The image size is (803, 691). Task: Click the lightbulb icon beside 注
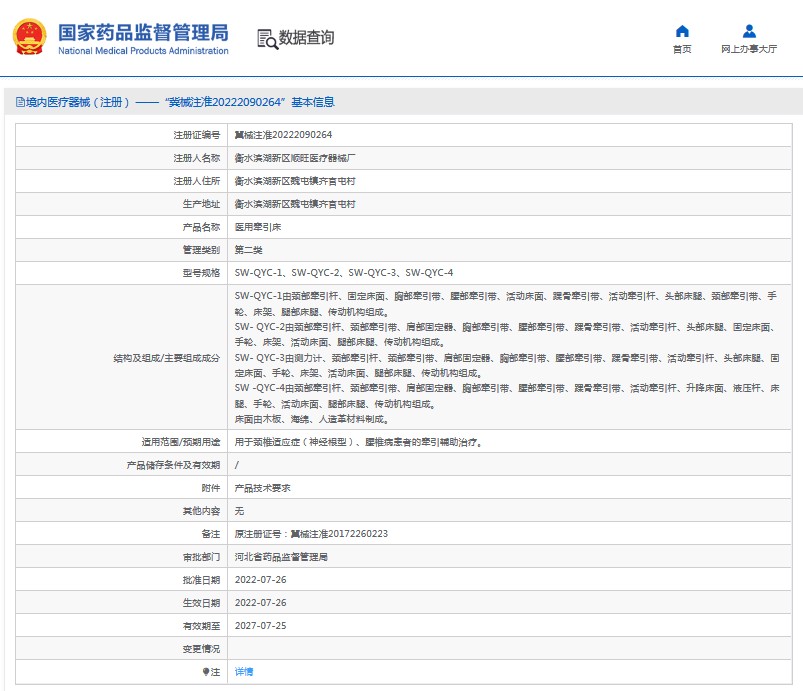pyautogui.click(x=206, y=672)
